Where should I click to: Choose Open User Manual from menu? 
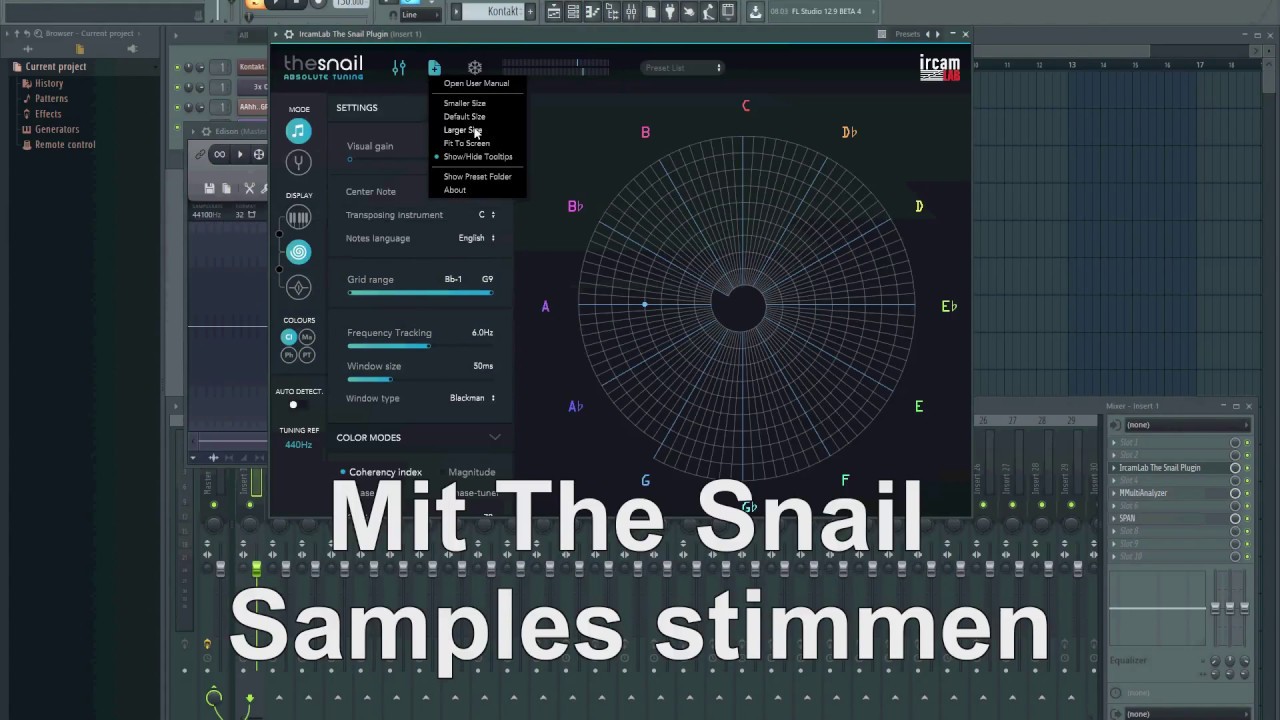(476, 84)
